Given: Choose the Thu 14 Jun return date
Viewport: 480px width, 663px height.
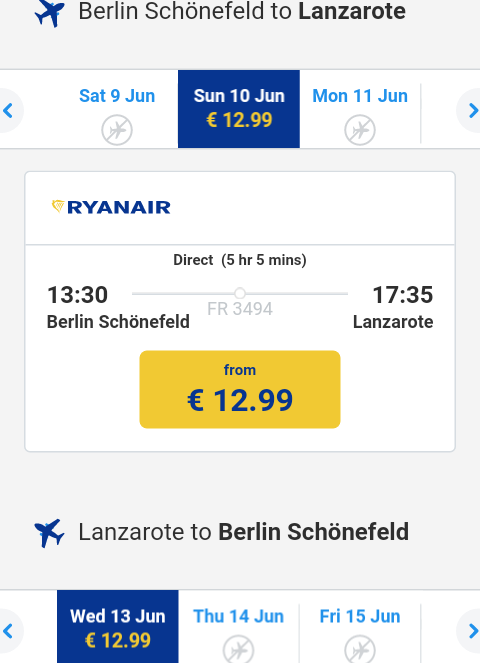Looking at the screenshot, I should 239,627.
